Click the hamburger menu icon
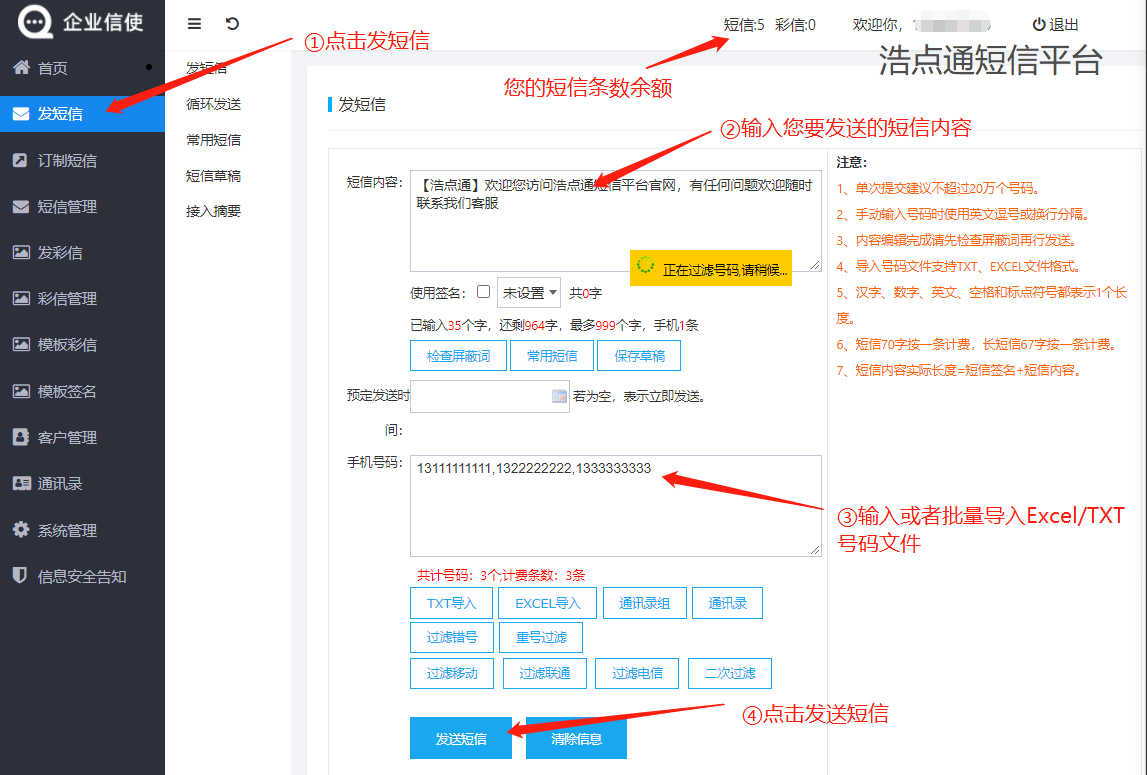1147x775 pixels. (195, 24)
